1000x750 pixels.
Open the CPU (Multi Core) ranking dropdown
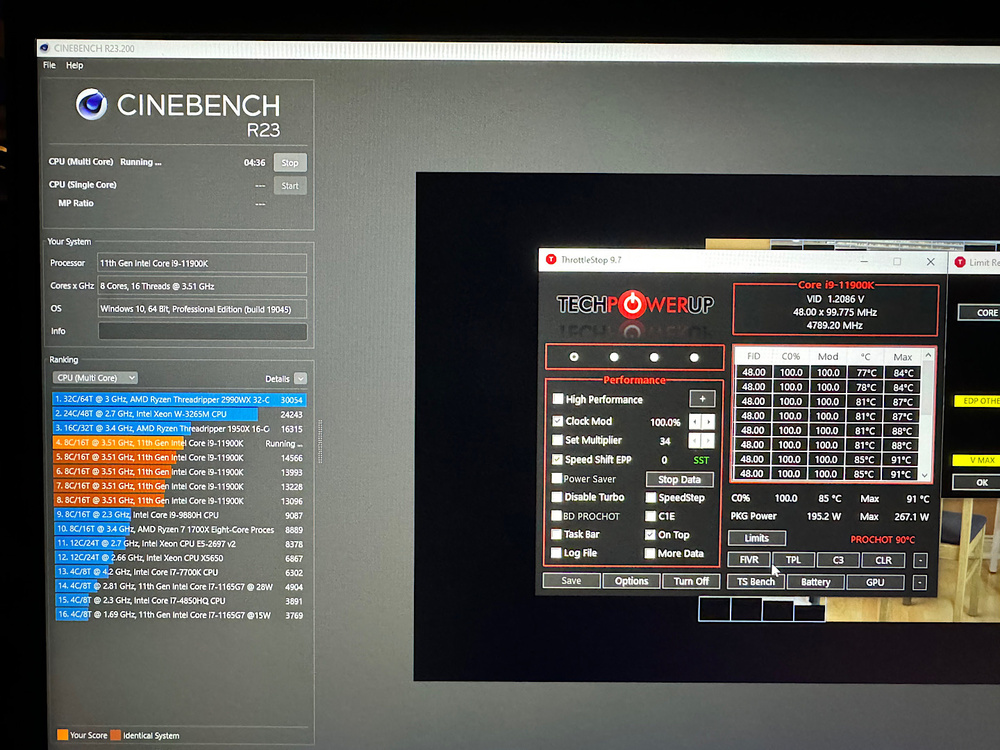point(95,378)
